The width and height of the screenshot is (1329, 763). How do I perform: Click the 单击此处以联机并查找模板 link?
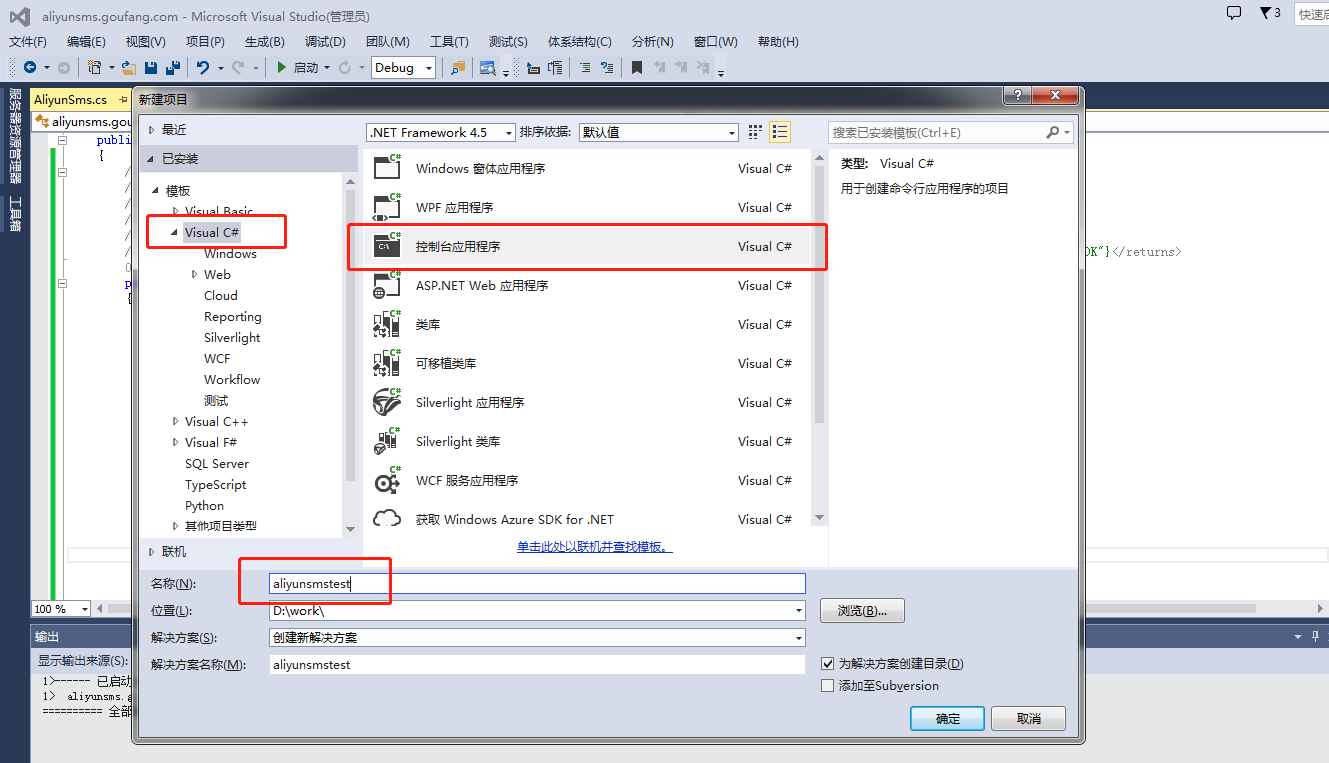(594, 547)
